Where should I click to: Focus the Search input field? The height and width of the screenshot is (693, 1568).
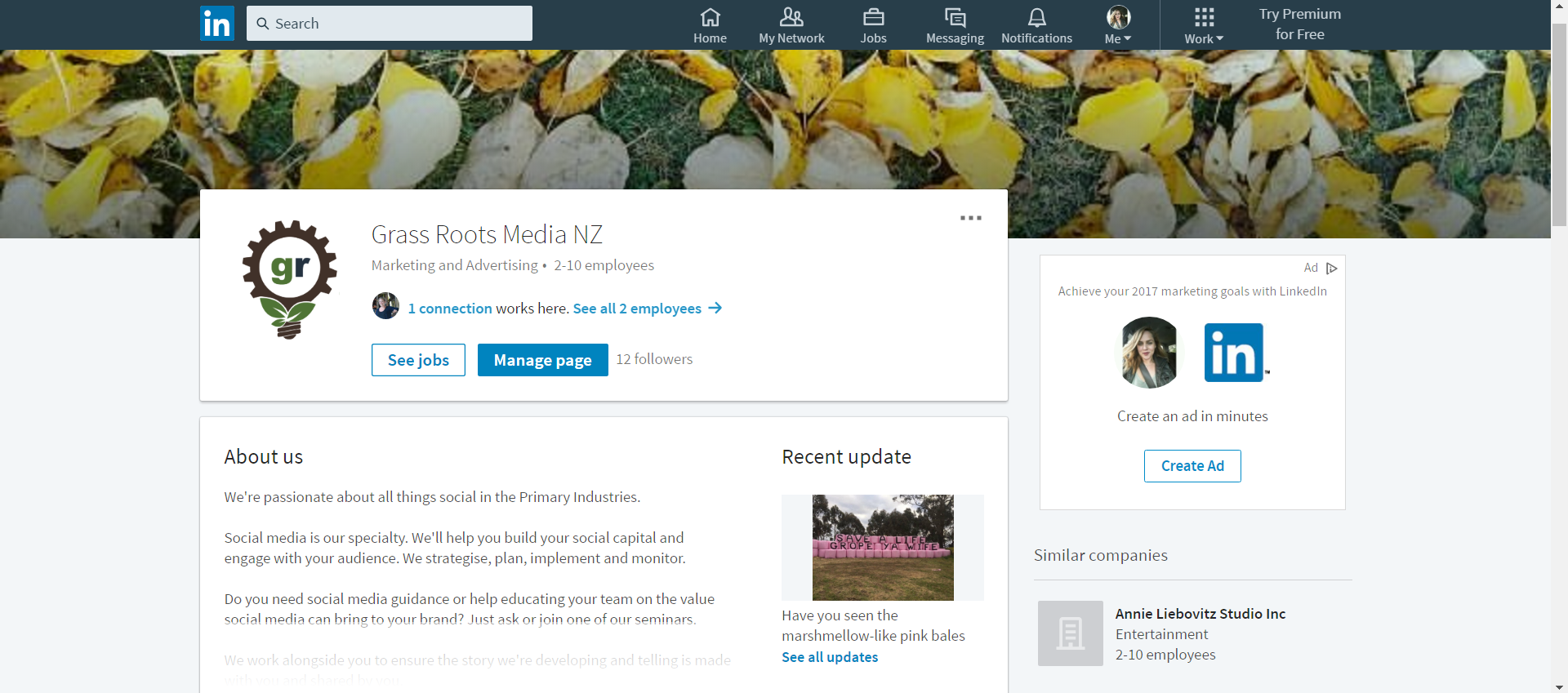390,24
